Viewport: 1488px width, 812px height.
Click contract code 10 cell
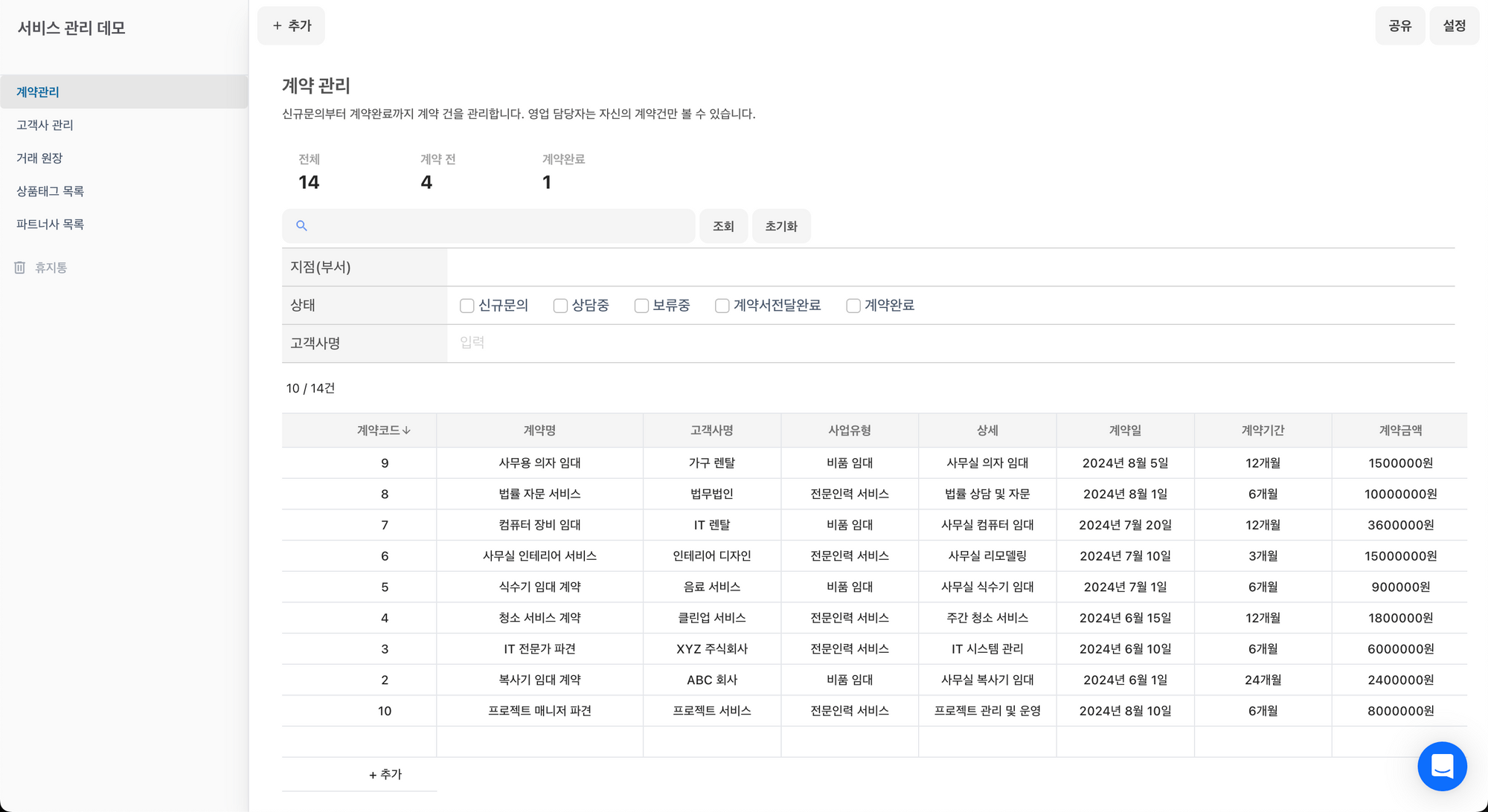click(385, 711)
